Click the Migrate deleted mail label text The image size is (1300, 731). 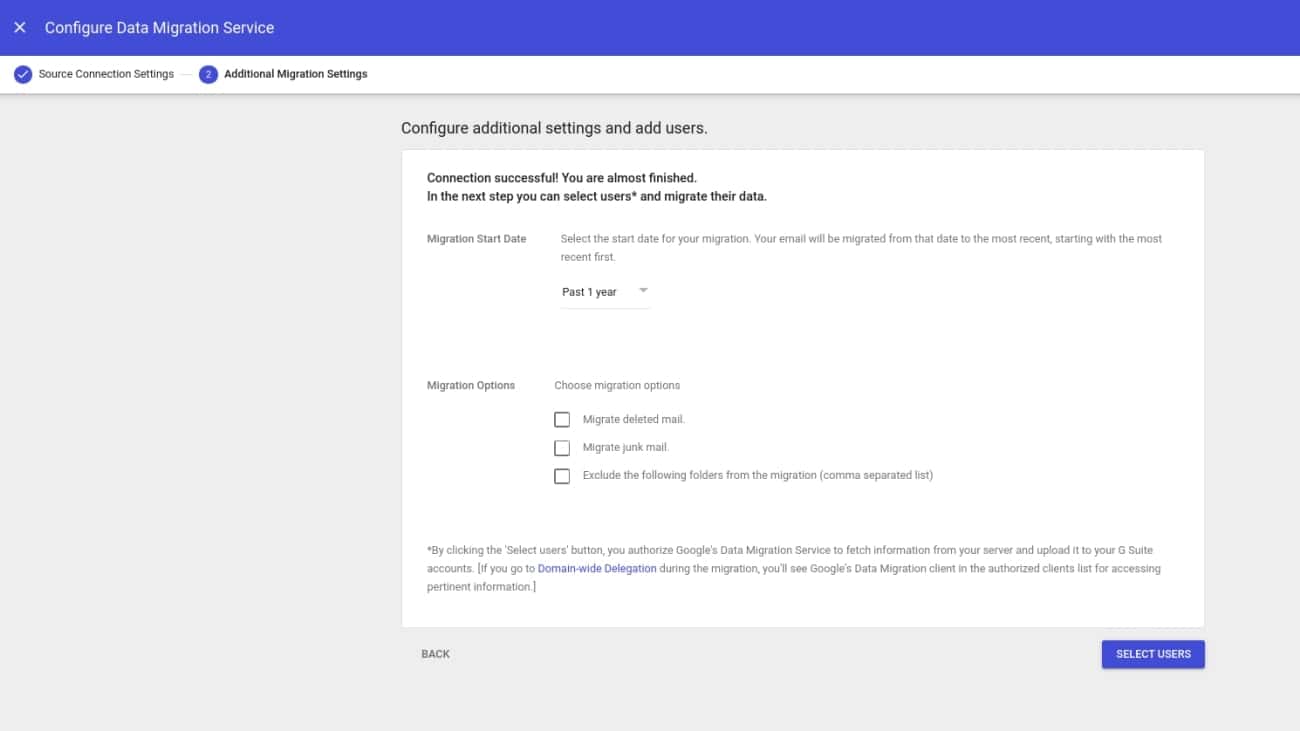pyautogui.click(x=634, y=419)
